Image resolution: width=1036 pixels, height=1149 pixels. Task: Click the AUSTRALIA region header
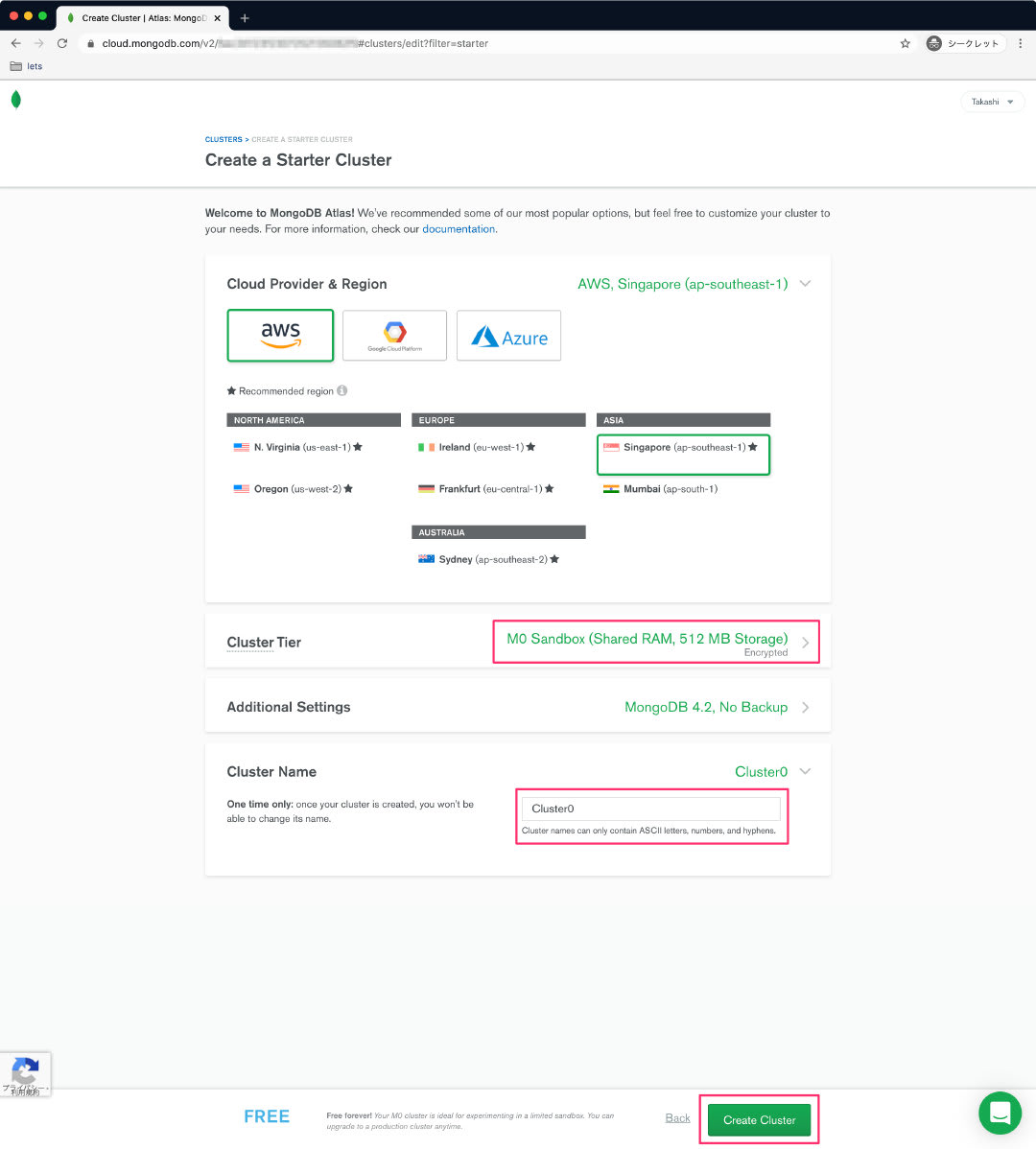(x=498, y=532)
